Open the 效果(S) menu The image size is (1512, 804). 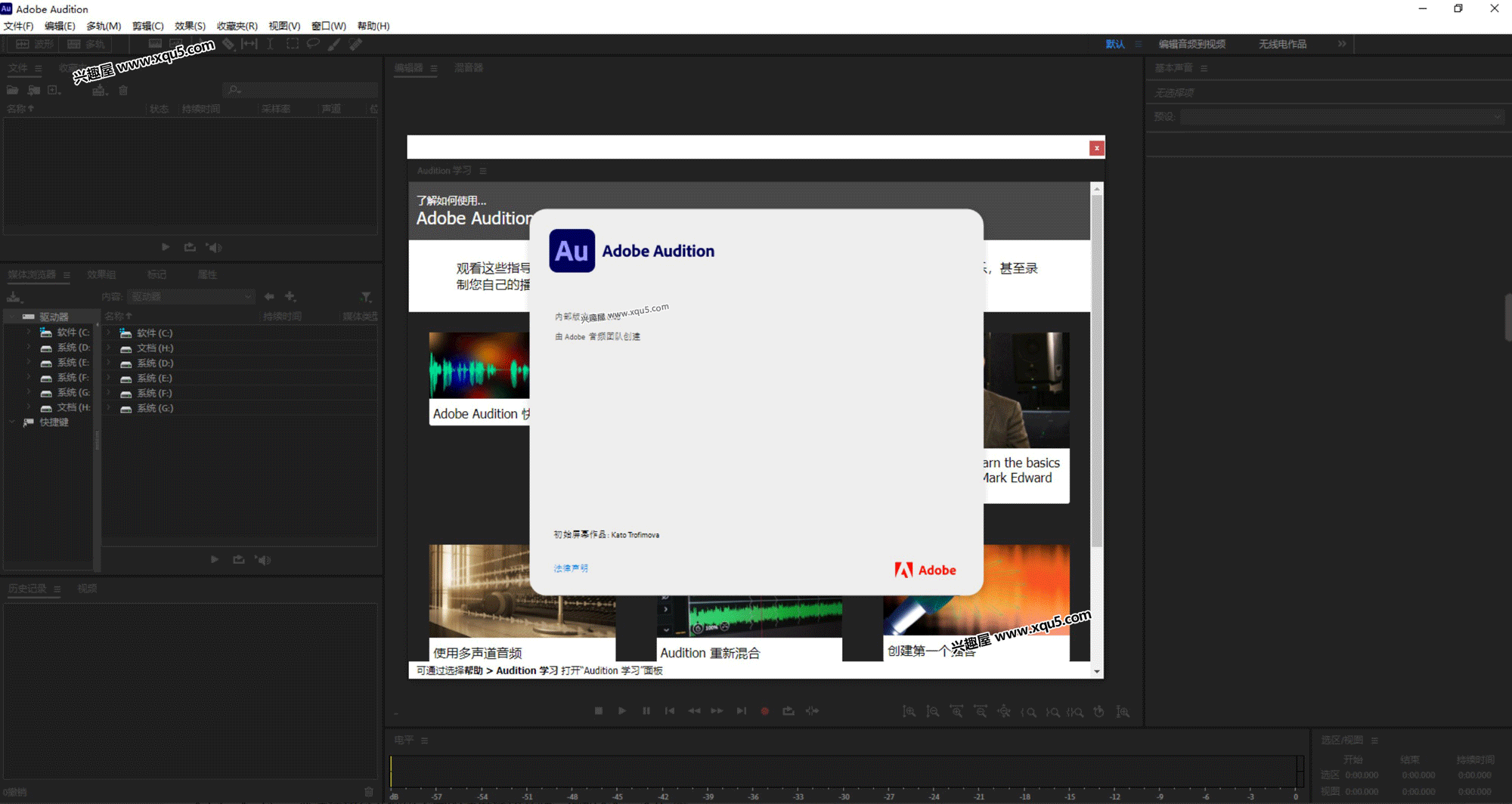point(190,26)
